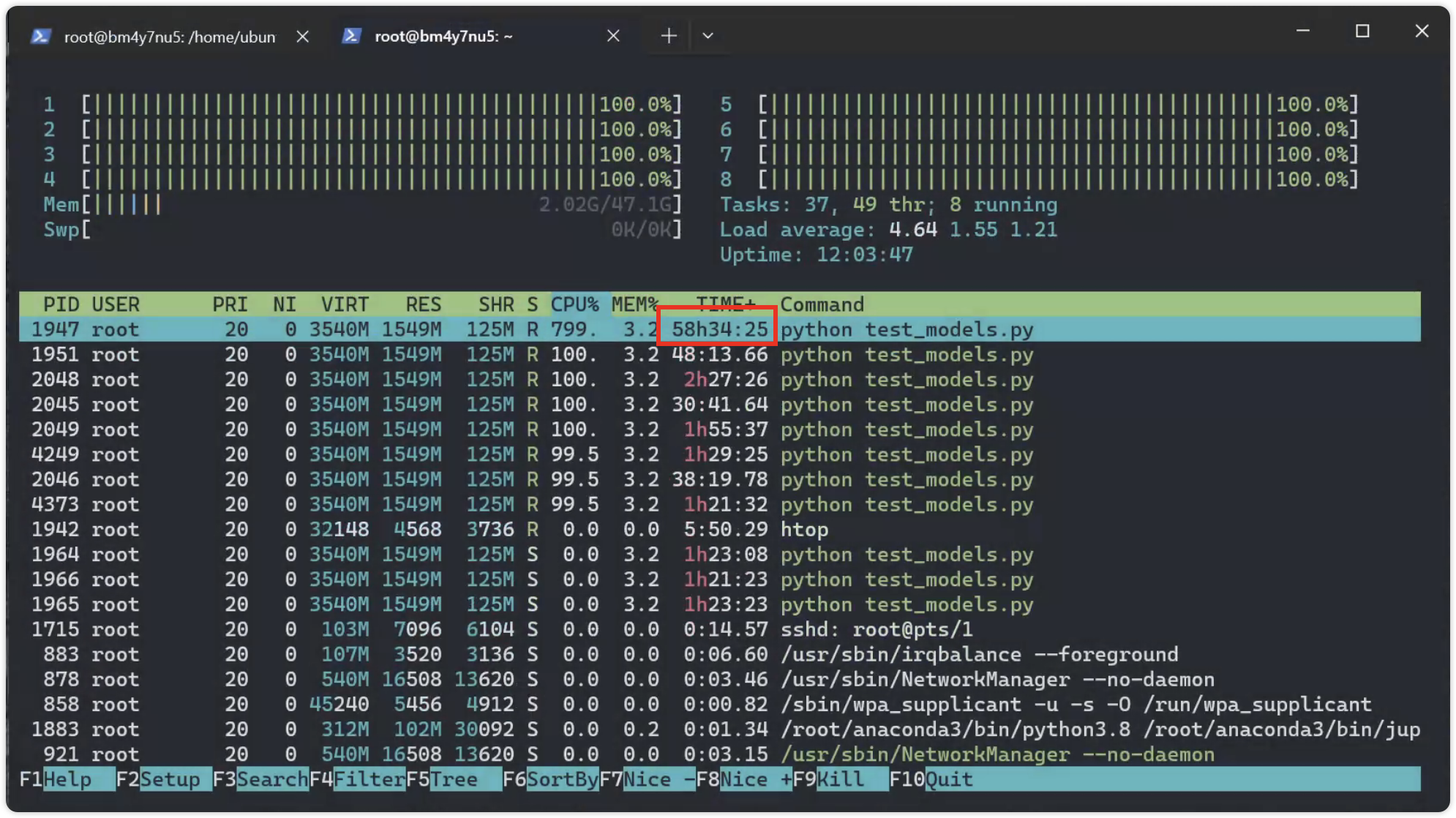The height and width of the screenshot is (818, 1456).
Task: Close the root@bm4y7nu5: ~ tab
Action: 613,36
